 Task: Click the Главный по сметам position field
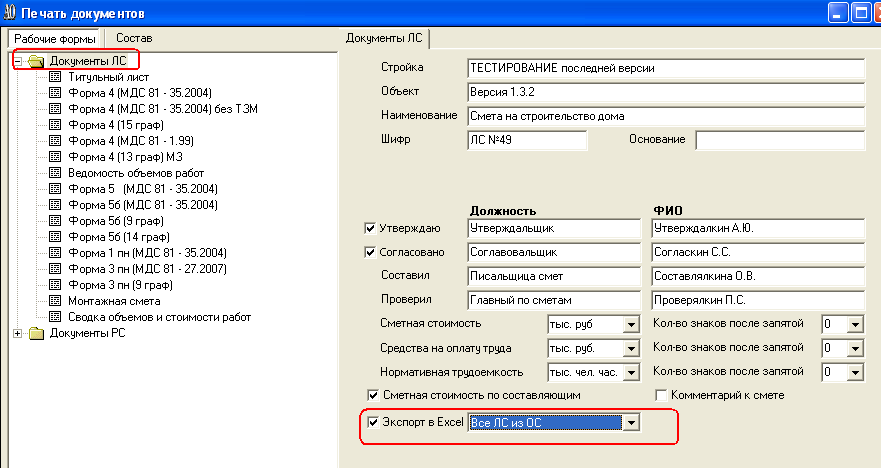554,300
